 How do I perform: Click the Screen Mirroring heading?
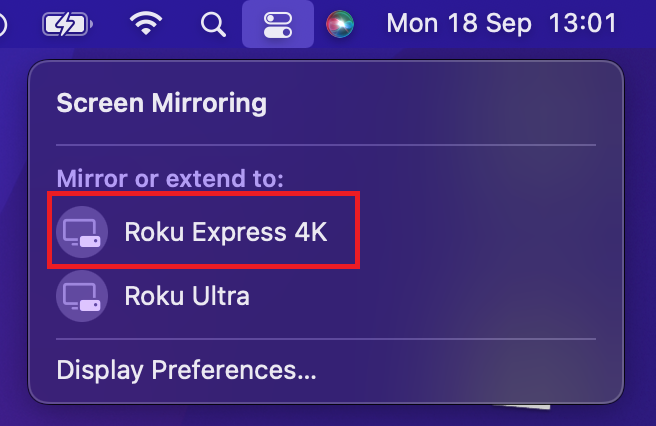point(161,103)
